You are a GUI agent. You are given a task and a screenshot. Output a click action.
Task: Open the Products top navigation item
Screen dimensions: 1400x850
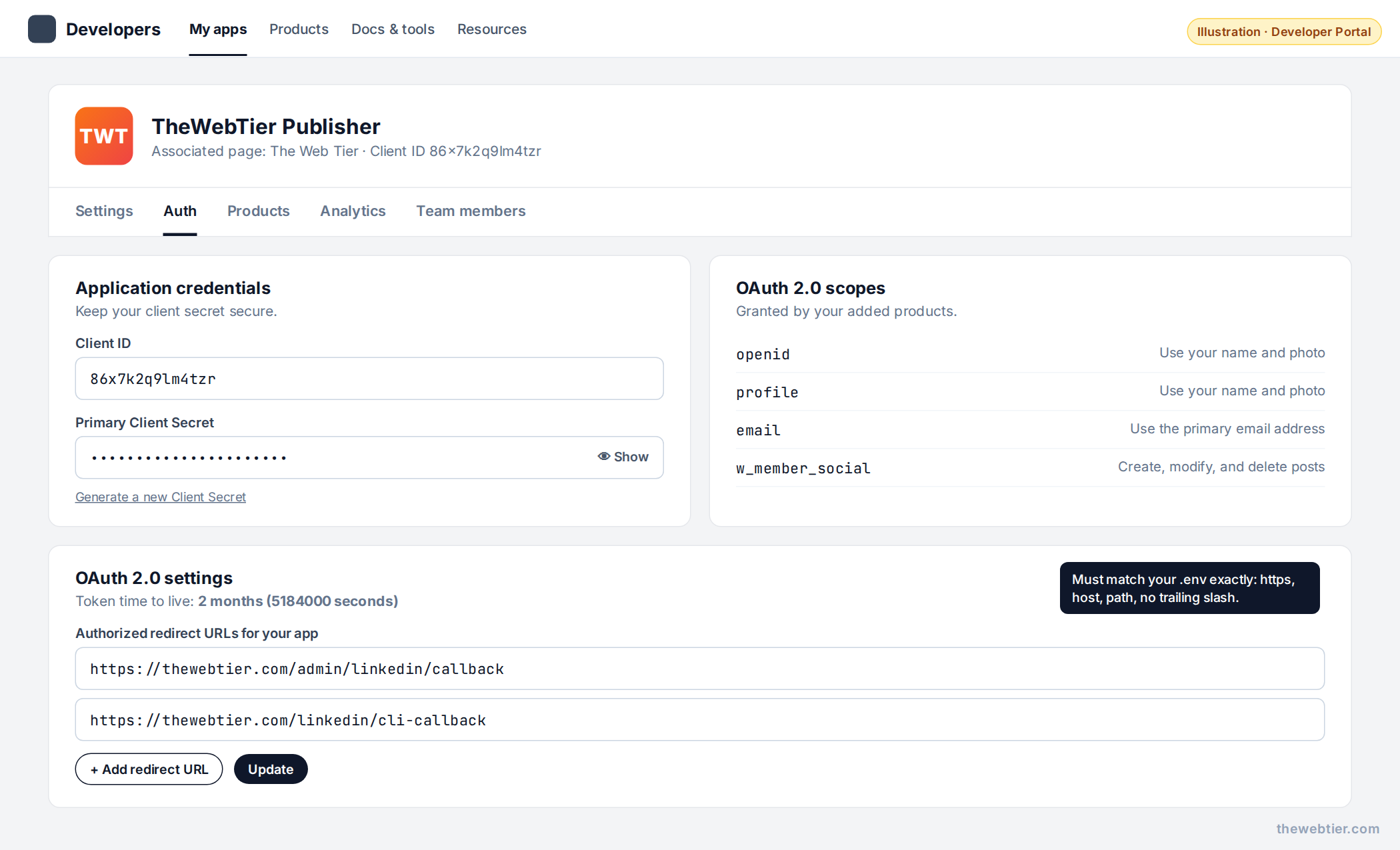299,29
